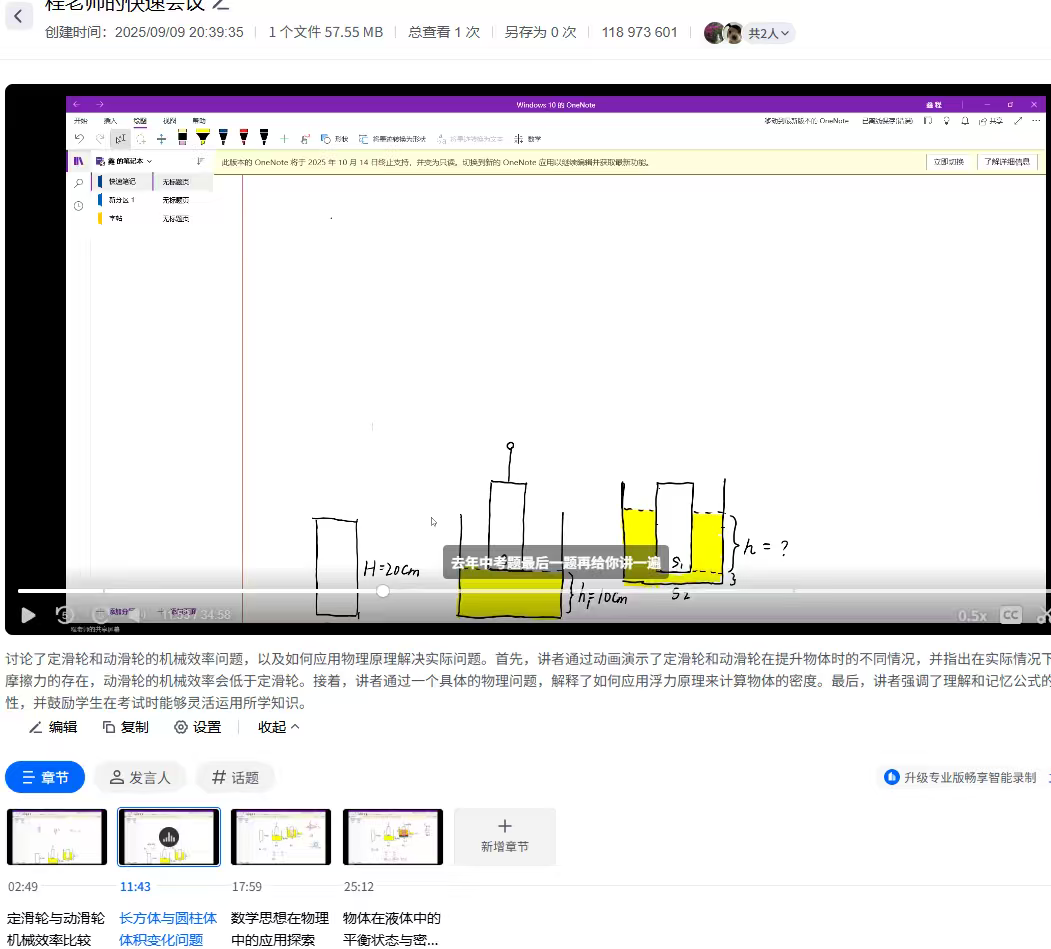Pick the blue pen
The width and height of the screenshot is (1051, 949).
click(223, 137)
